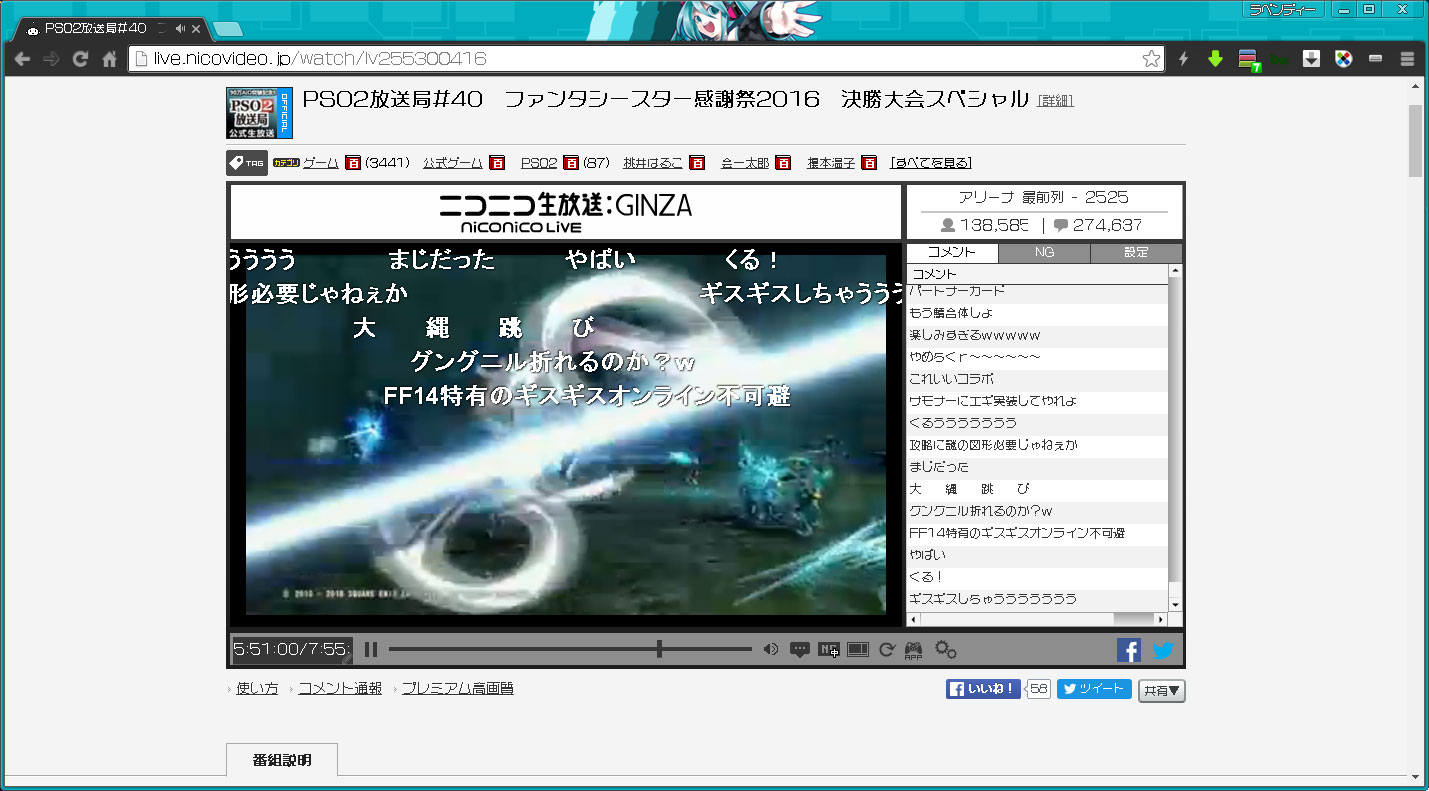This screenshot has width=1429, height=791.
Task: Select comment FF14特有のギスギスオンライン不可避
Action: [1037, 533]
